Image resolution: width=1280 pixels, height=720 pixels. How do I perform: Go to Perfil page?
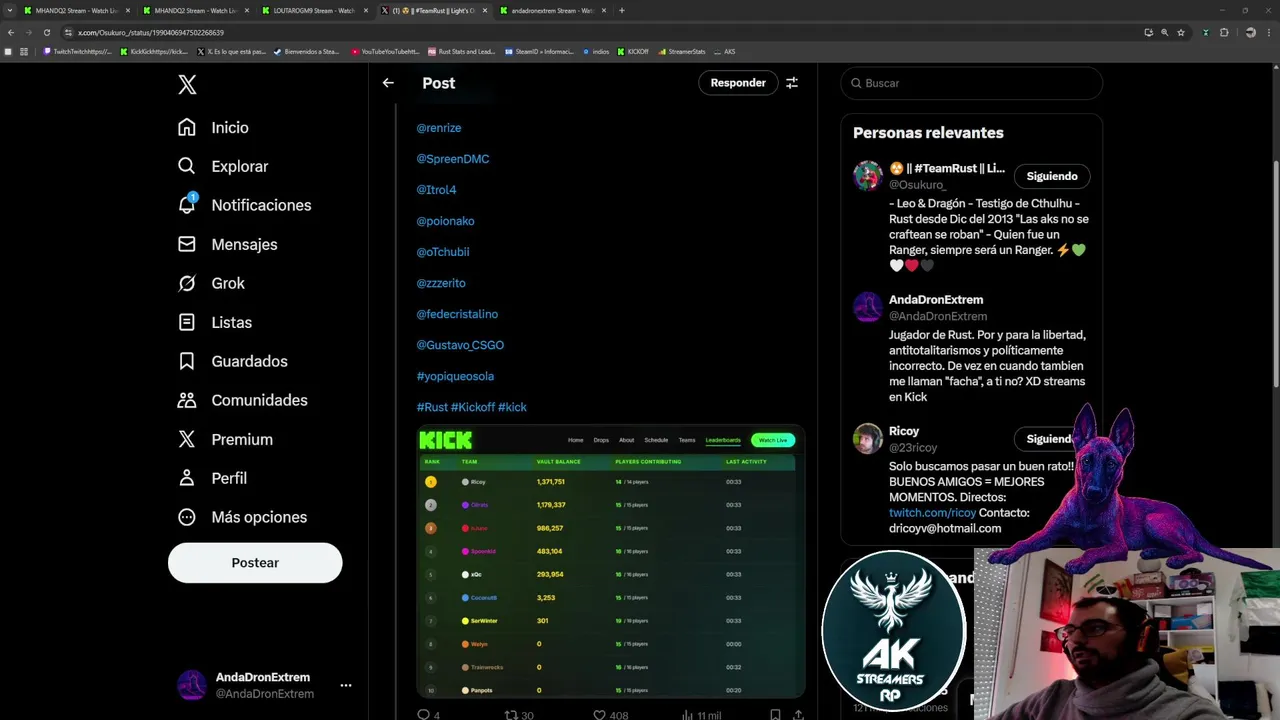(x=212, y=478)
